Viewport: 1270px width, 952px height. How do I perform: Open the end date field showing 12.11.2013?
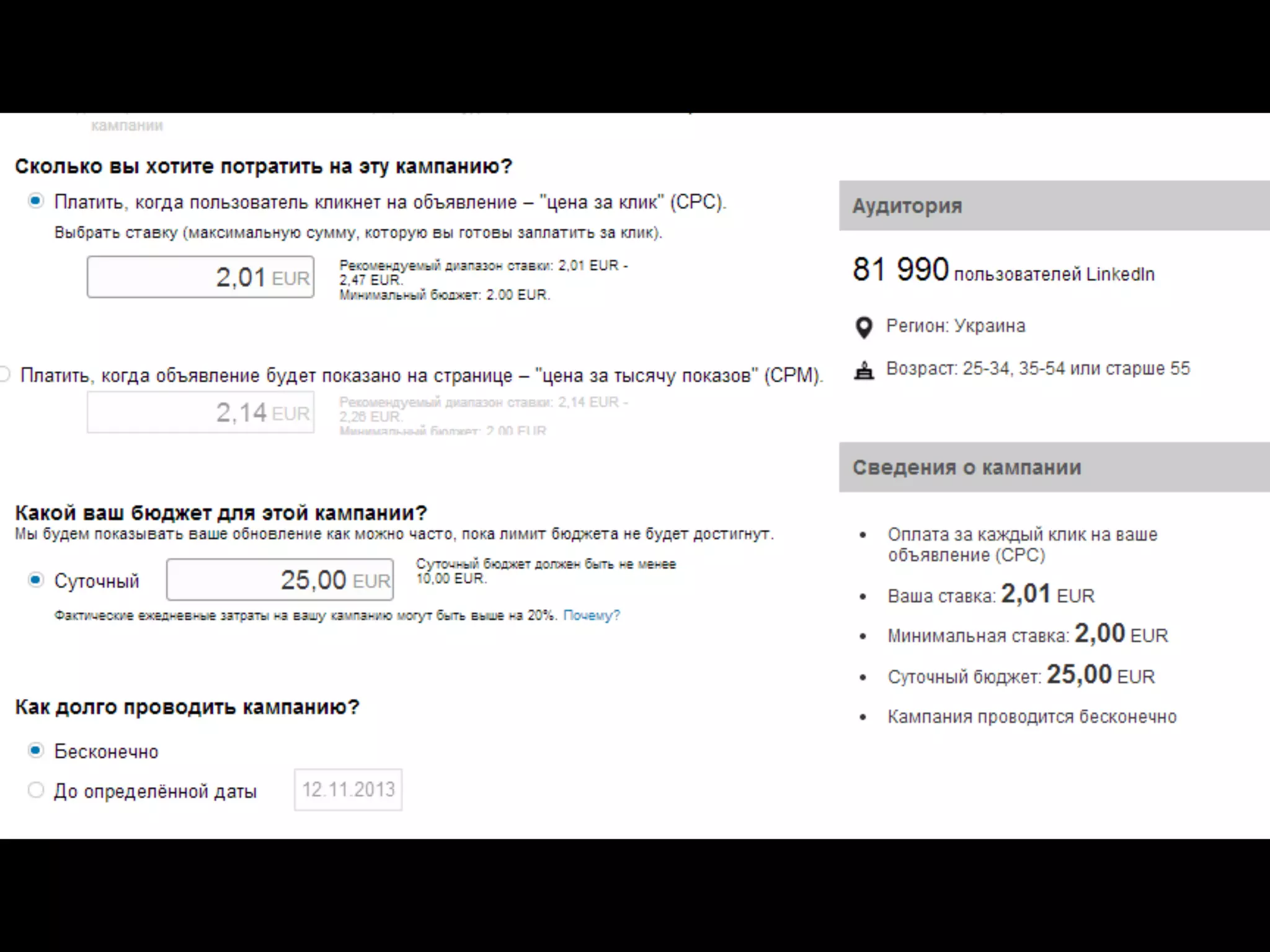click(348, 790)
